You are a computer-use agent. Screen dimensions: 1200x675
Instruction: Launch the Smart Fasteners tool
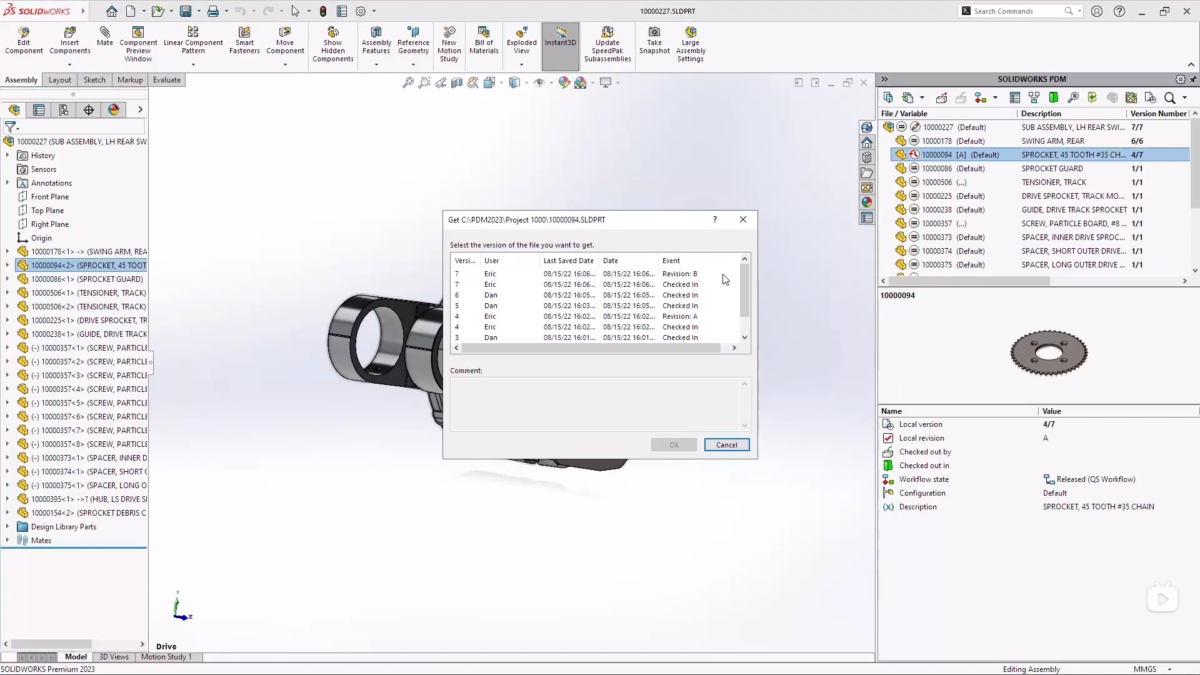tap(244, 40)
